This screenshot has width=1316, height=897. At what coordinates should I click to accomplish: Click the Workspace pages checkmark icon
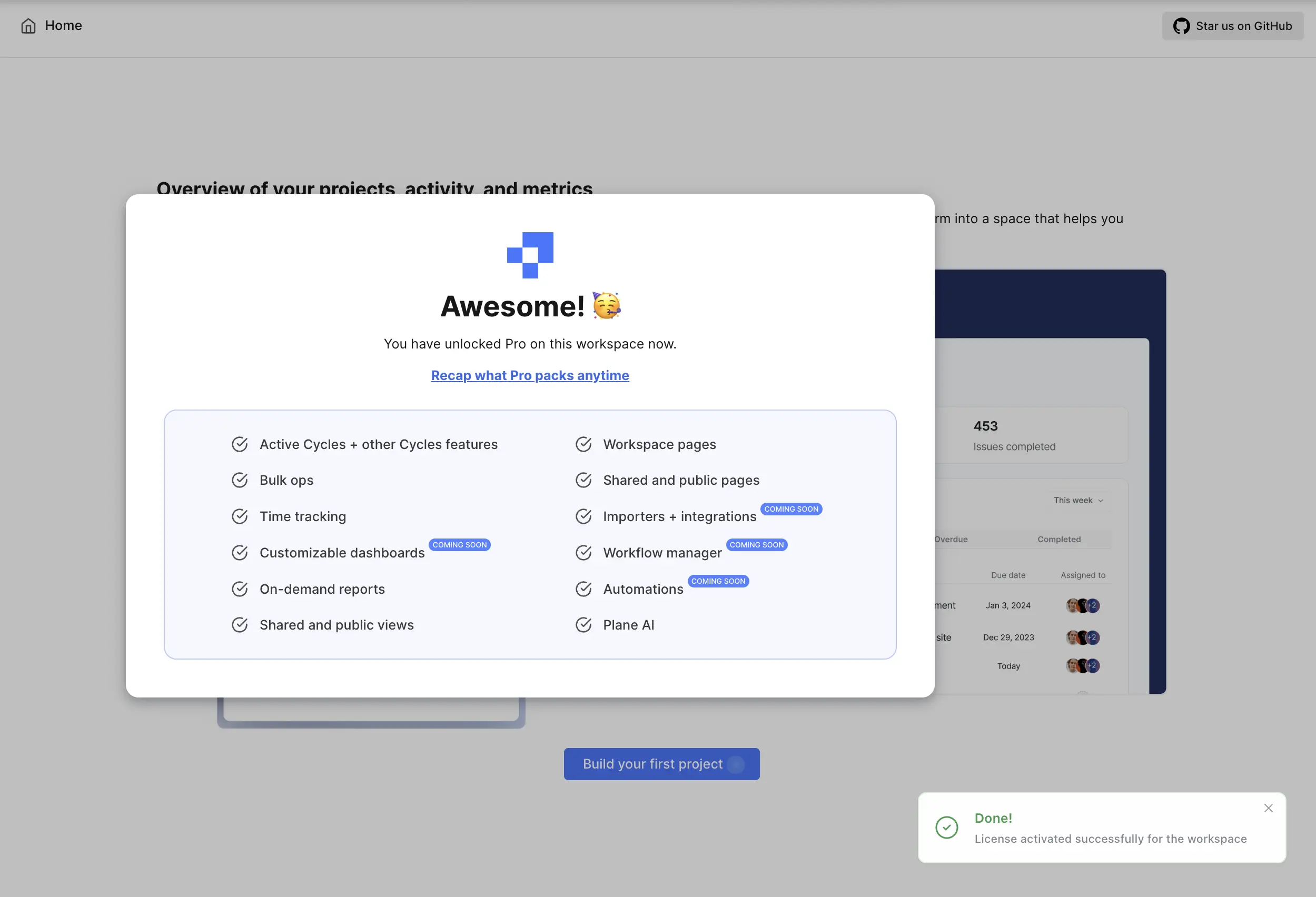point(582,443)
